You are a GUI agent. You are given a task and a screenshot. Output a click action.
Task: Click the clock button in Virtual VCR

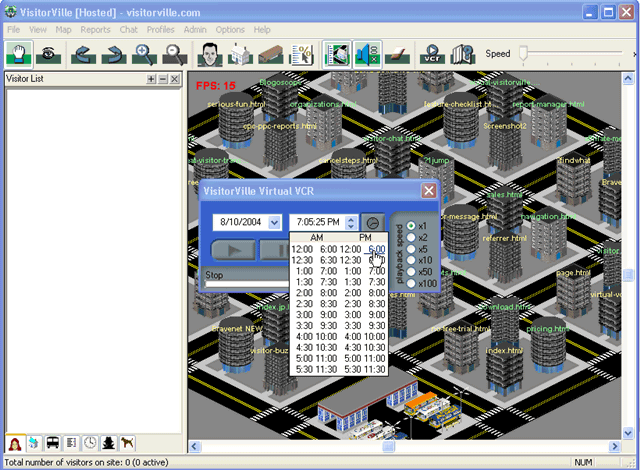coord(373,222)
